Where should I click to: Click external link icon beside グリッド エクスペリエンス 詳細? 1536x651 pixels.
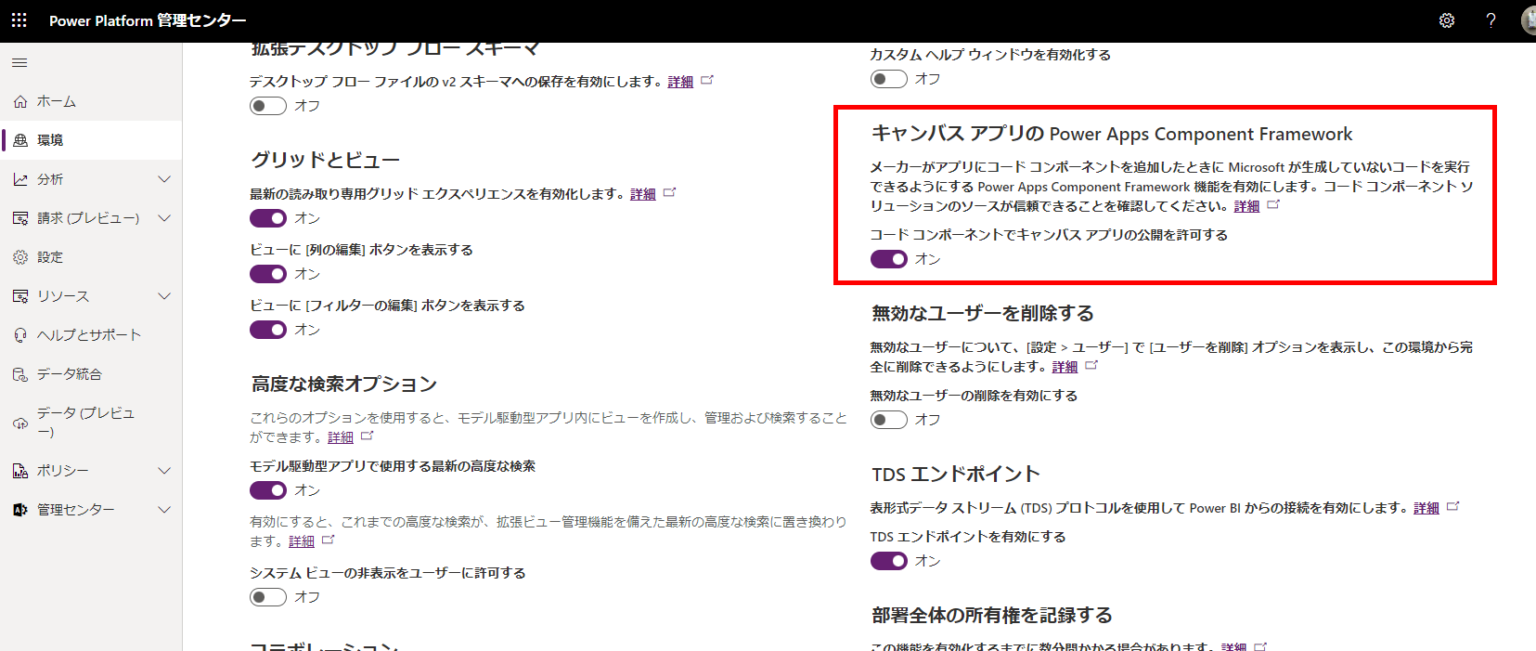pos(670,193)
